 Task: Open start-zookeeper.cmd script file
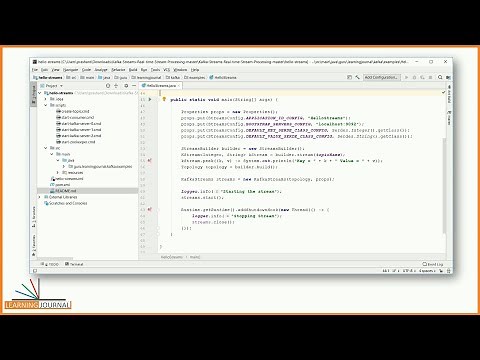pyautogui.click(x=76, y=142)
